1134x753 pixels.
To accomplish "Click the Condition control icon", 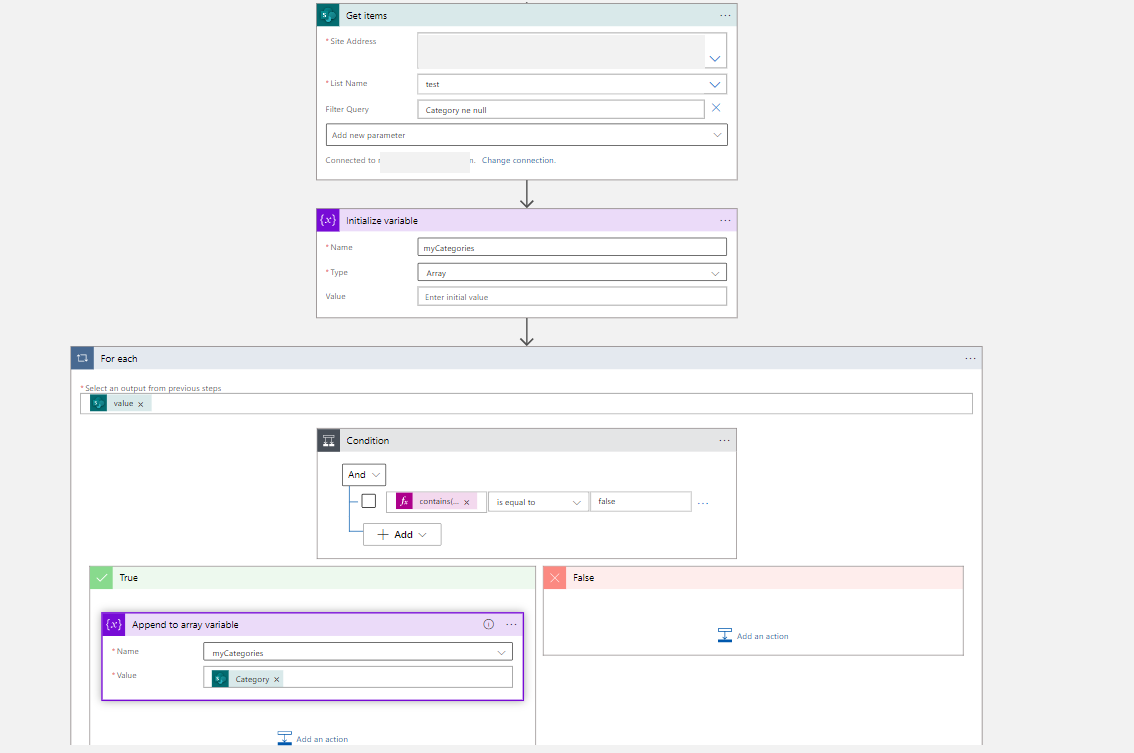I will pos(328,441).
